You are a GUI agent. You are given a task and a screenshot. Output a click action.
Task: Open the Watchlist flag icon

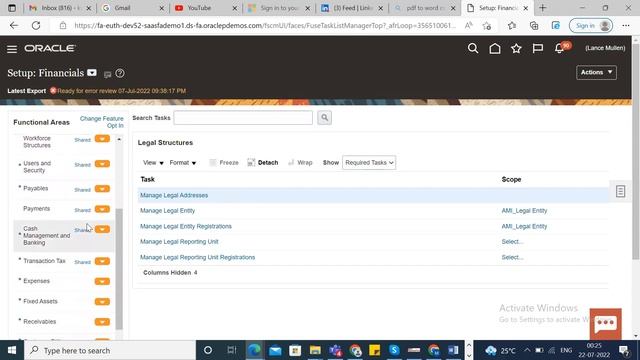tap(538, 49)
